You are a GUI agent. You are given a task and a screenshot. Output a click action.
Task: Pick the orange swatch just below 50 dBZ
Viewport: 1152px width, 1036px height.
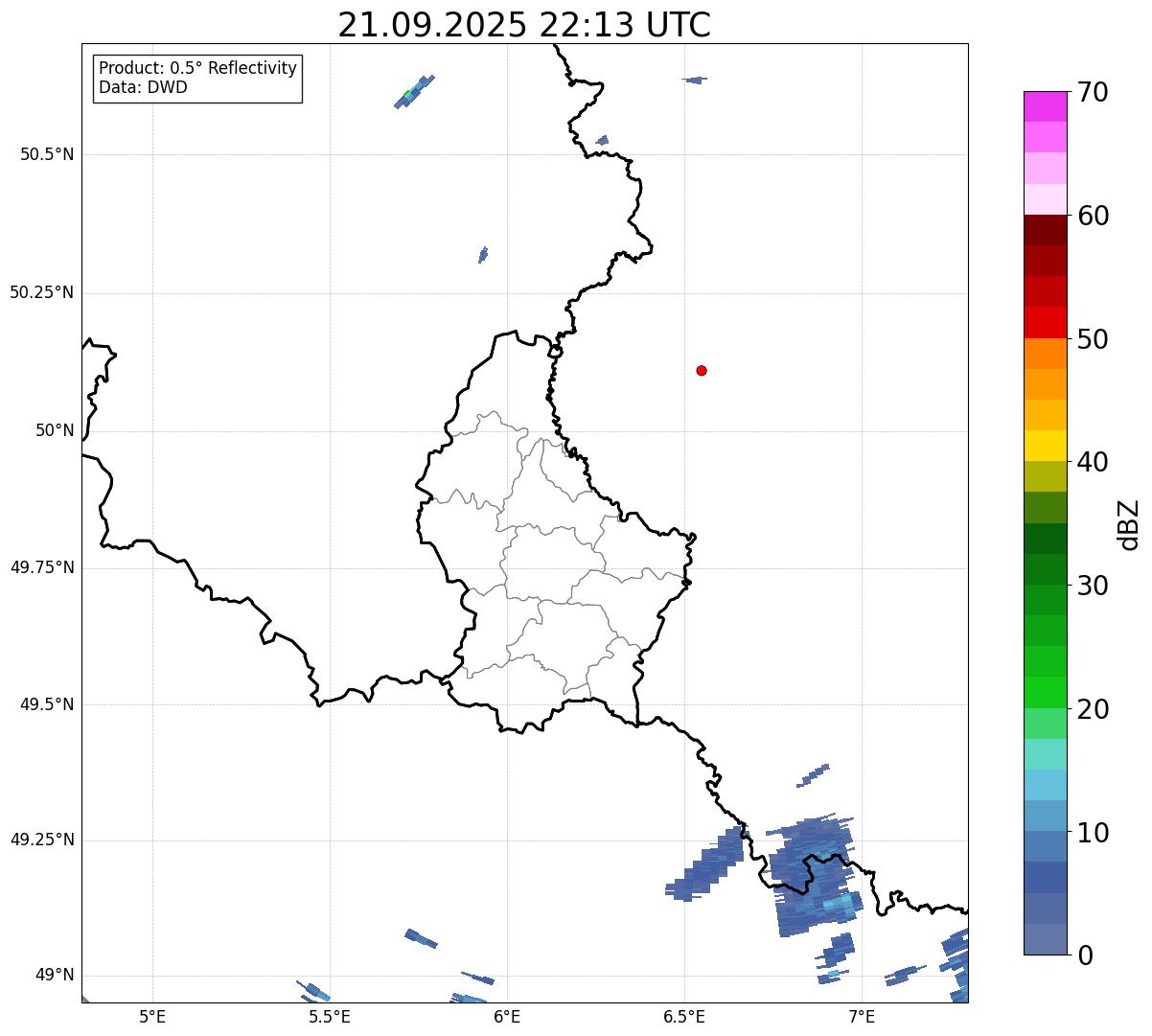coord(1045,354)
